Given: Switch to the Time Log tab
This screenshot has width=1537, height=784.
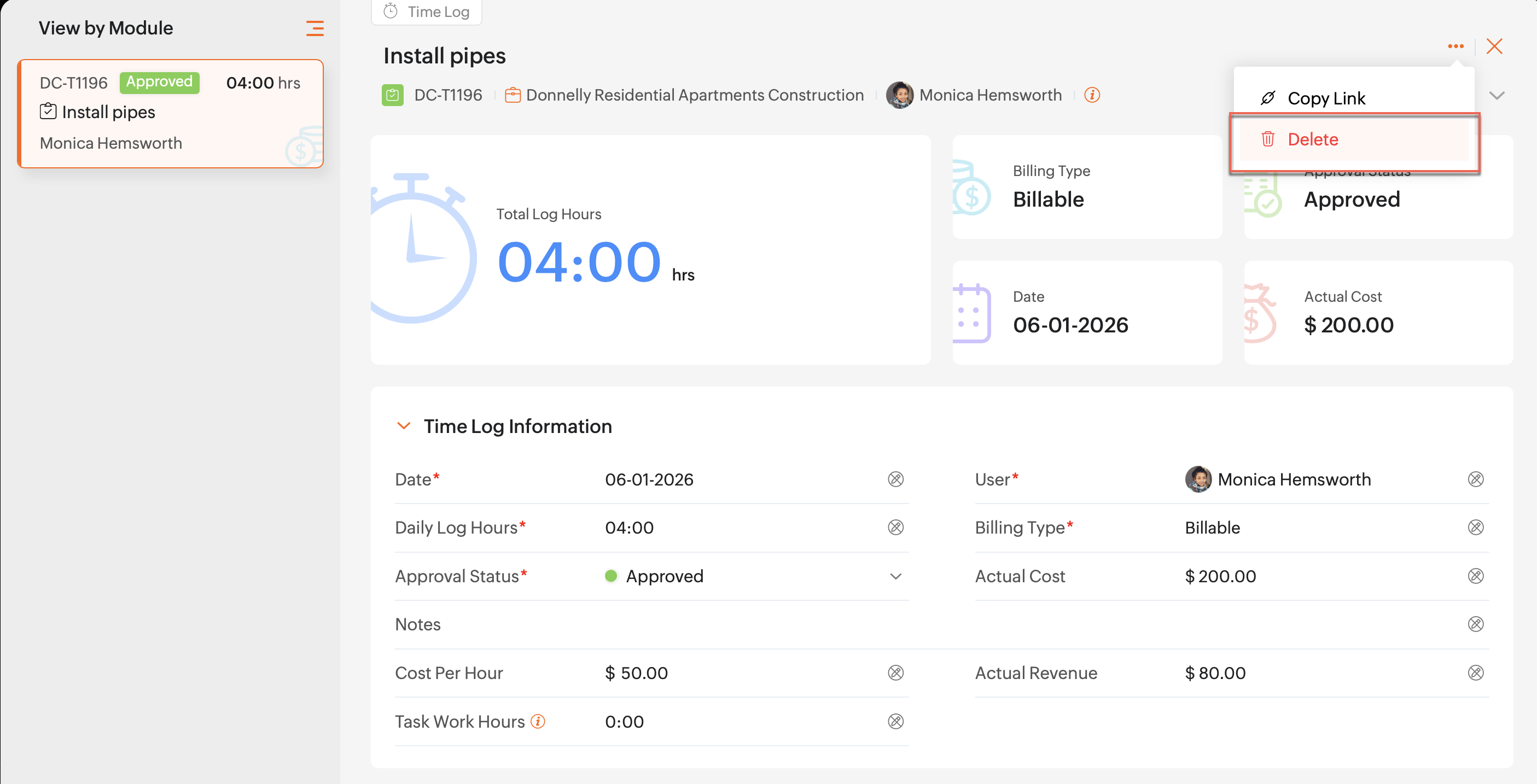Looking at the screenshot, I should click(427, 12).
